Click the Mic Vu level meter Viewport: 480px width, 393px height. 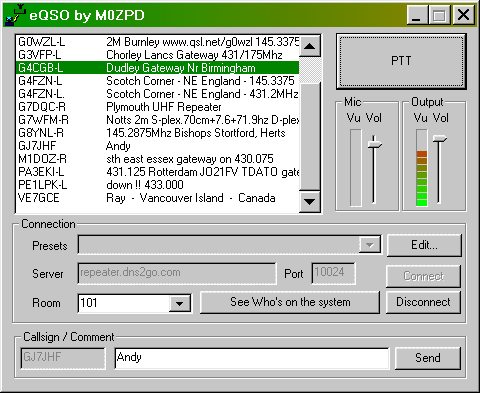(356, 168)
